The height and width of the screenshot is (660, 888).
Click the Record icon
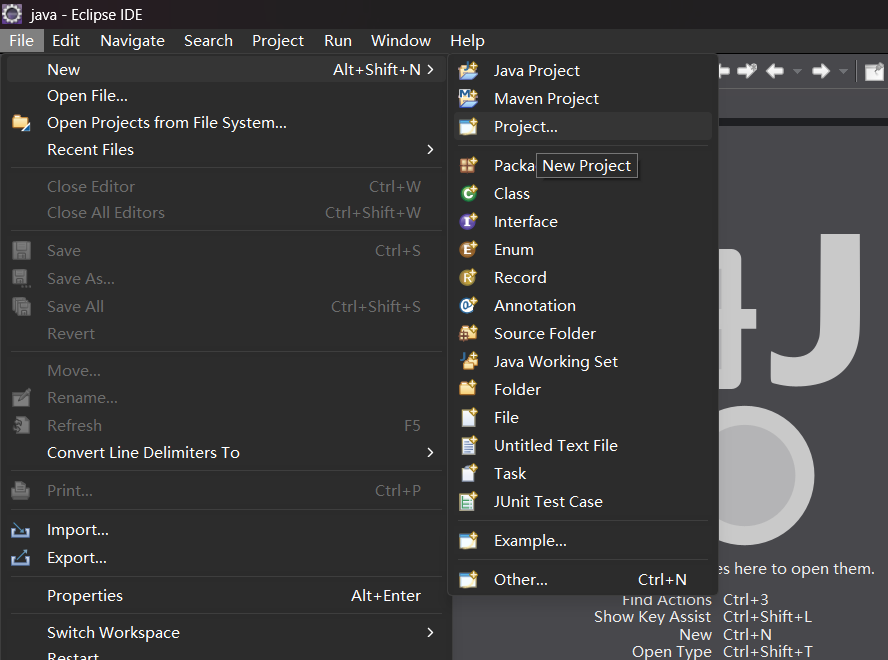(x=468, y=277)
